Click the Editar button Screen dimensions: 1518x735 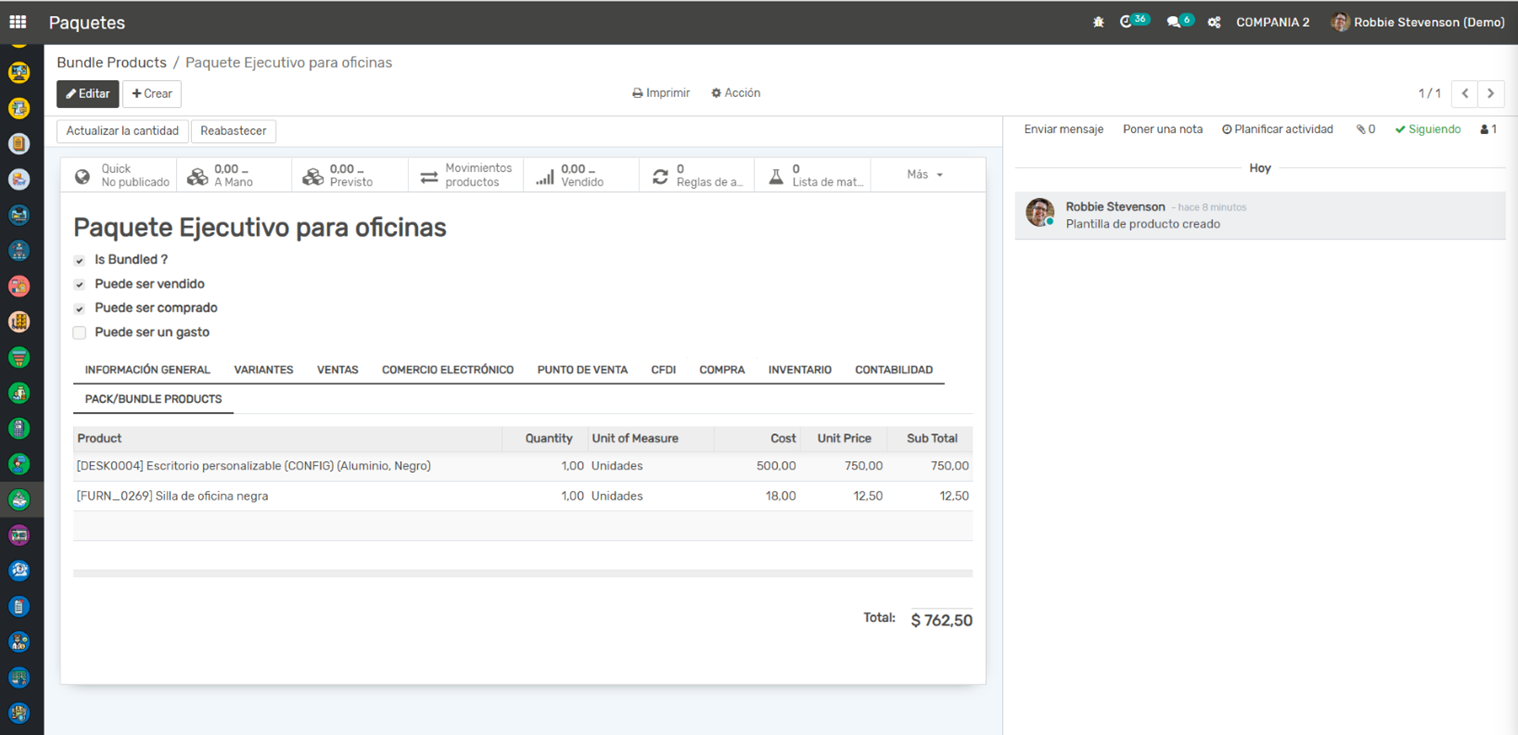pyautogui.click(x=87, y=94)
